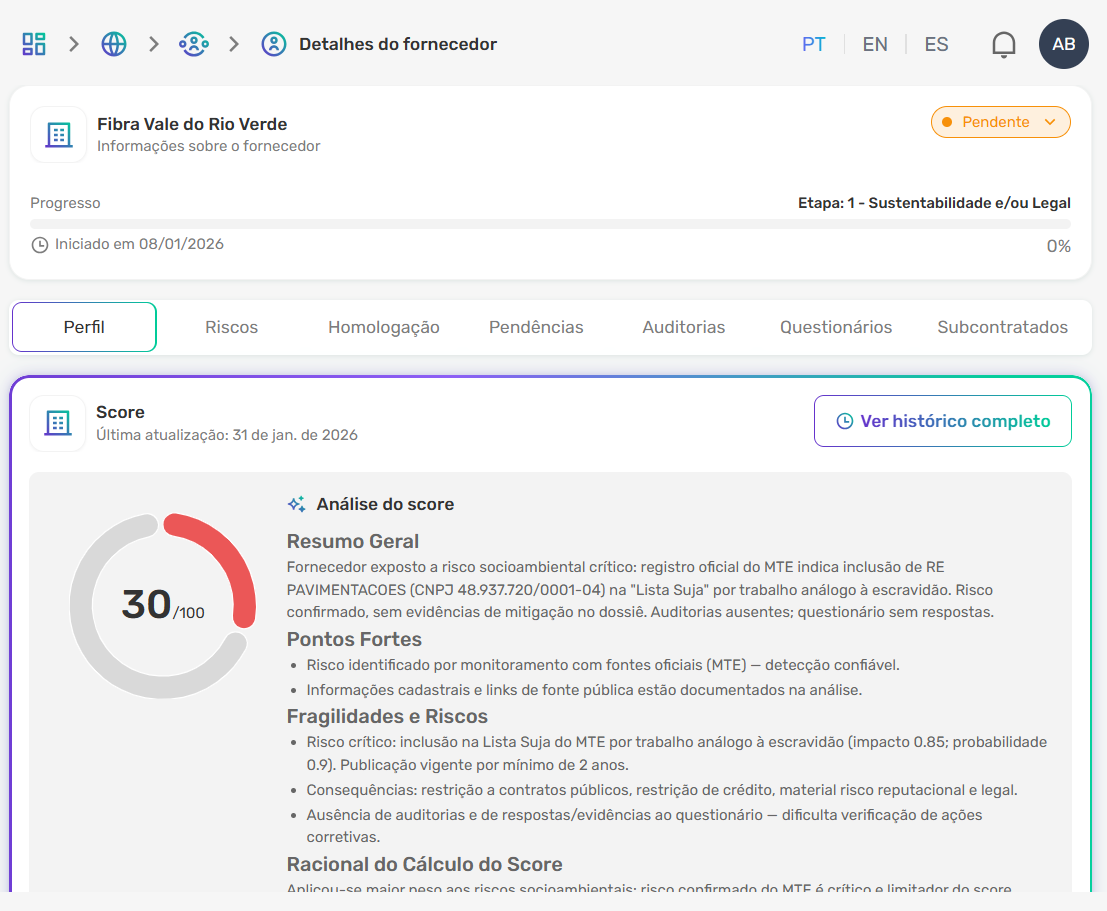
Task: Open notifications bell
Action: point(1003,44)
